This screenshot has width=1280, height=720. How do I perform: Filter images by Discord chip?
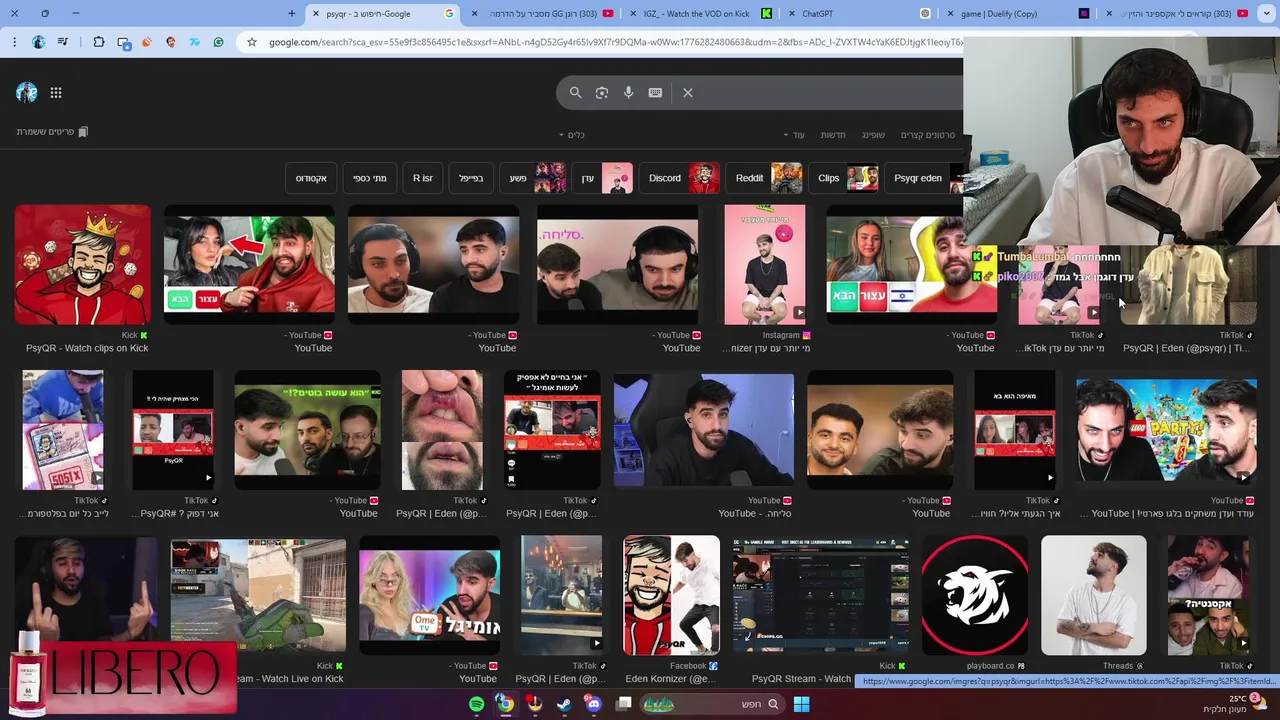681,178
